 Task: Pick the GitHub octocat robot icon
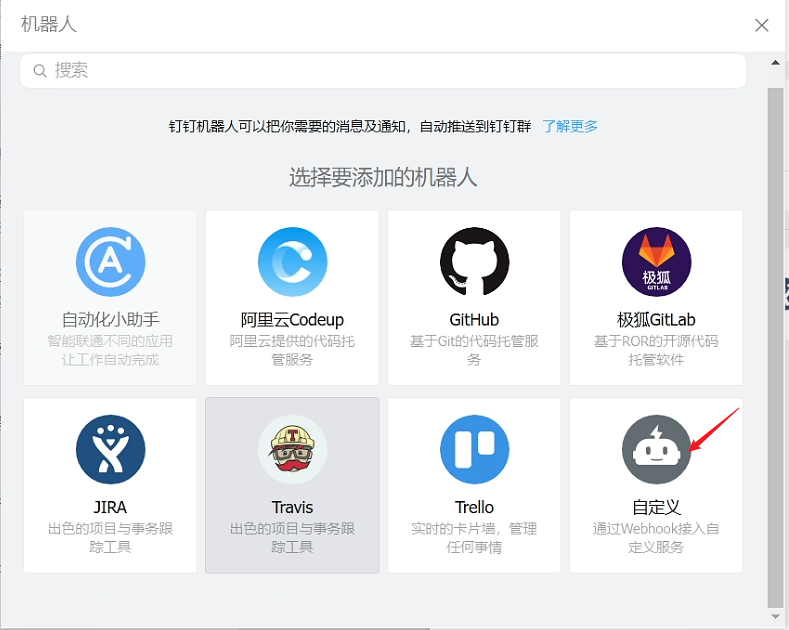coord(475,262)
